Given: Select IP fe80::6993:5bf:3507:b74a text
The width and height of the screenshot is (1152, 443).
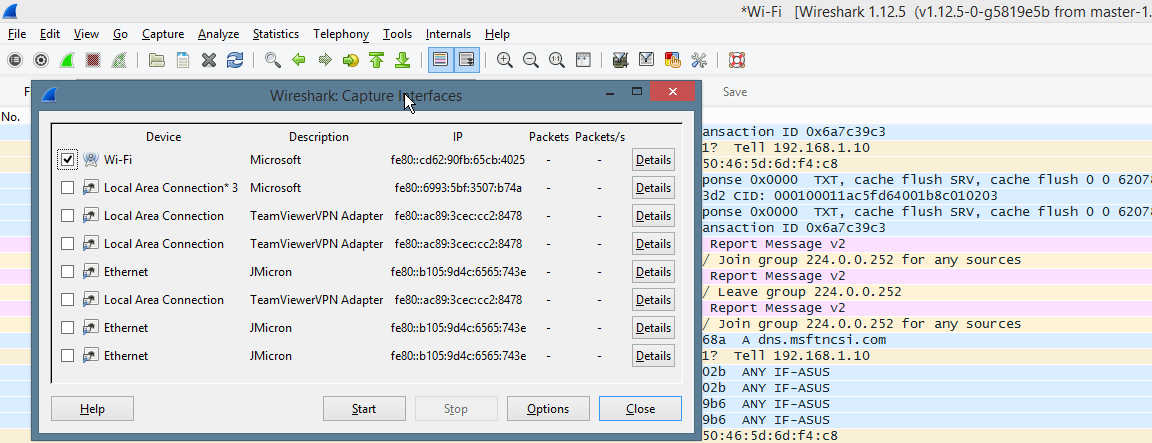Looking at the screenshot, I should tap(458, 187).
